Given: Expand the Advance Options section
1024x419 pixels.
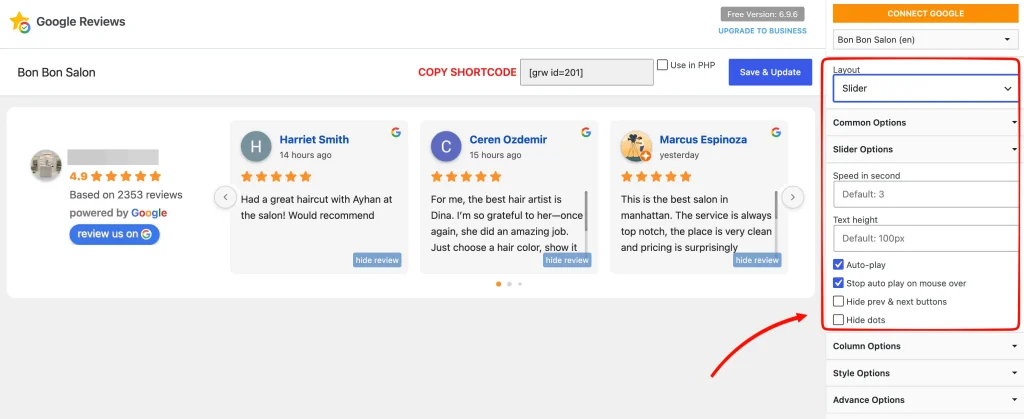Looking at the screenshot, I should [925, 400].
